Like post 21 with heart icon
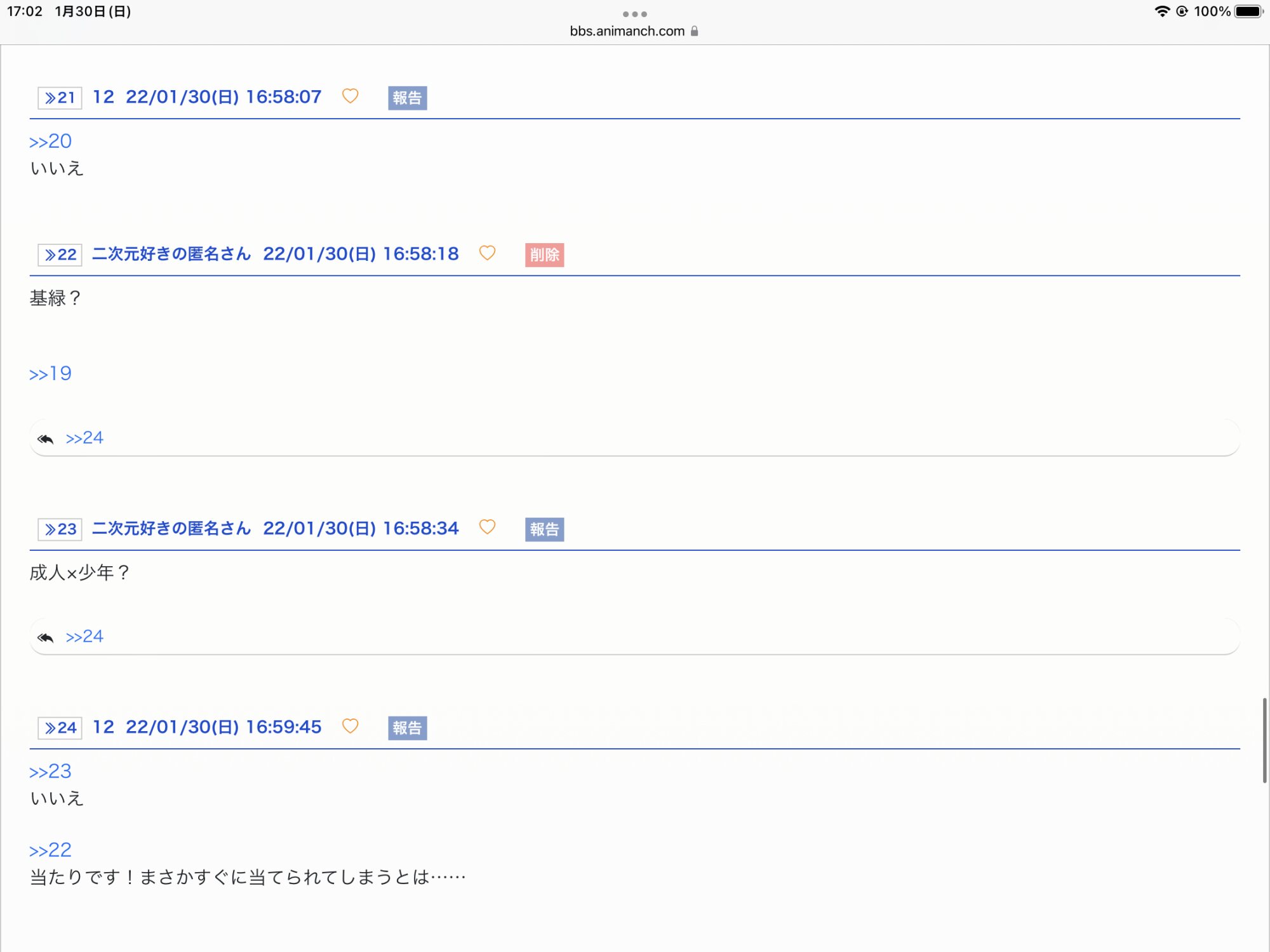Screen dimensions: 1270x952 pos(350,96)
